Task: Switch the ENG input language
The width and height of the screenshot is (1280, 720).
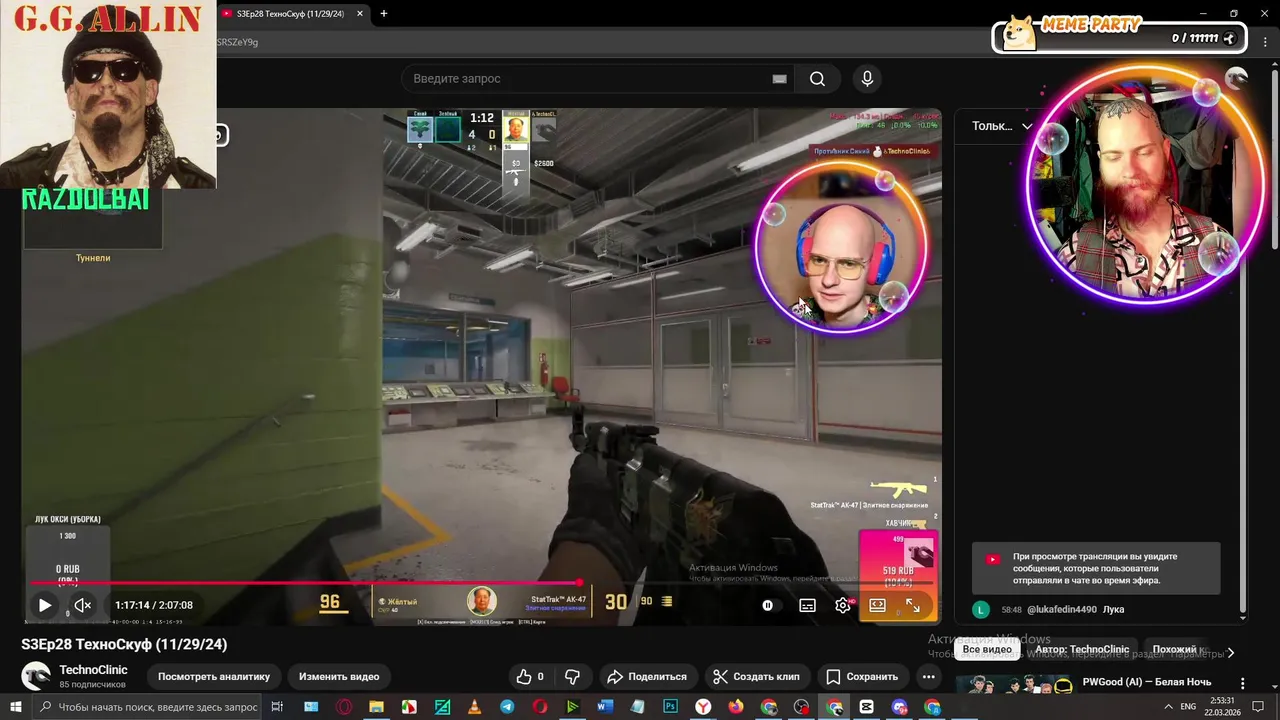Action: pos(1189,707)
